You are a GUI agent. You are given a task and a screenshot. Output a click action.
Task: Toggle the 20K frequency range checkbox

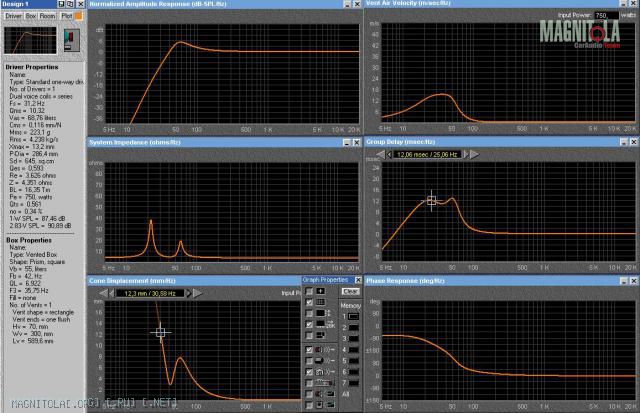[309, 324]
